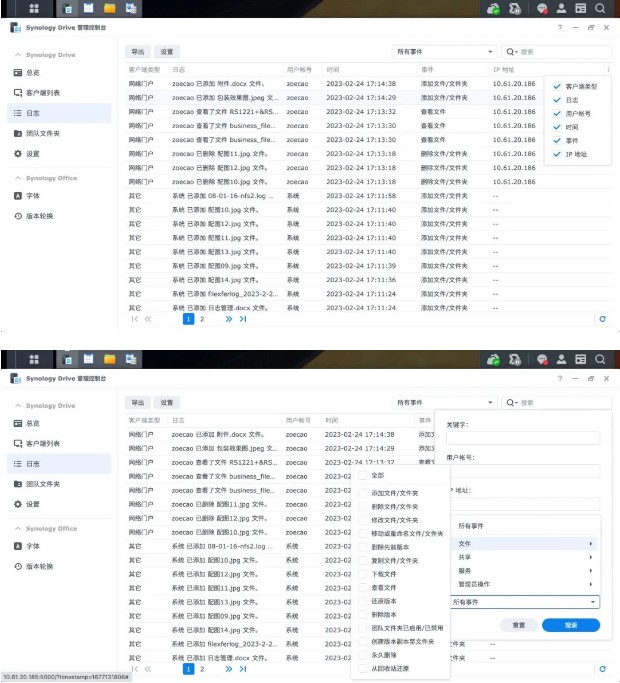Click the cloud sync status icon in upper taskbar

(493, 9)
